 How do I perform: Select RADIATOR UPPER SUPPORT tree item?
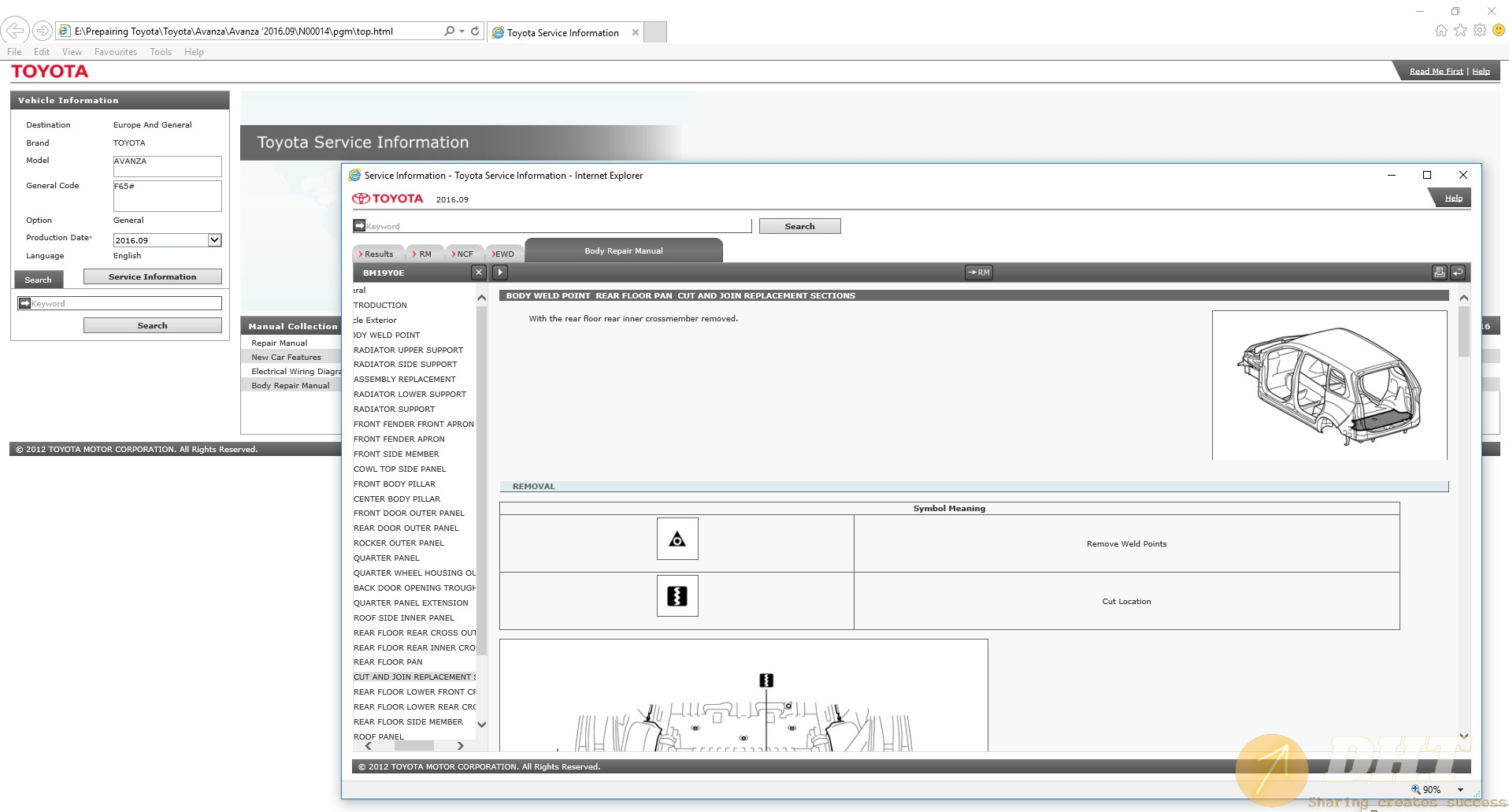click(408, 350)
